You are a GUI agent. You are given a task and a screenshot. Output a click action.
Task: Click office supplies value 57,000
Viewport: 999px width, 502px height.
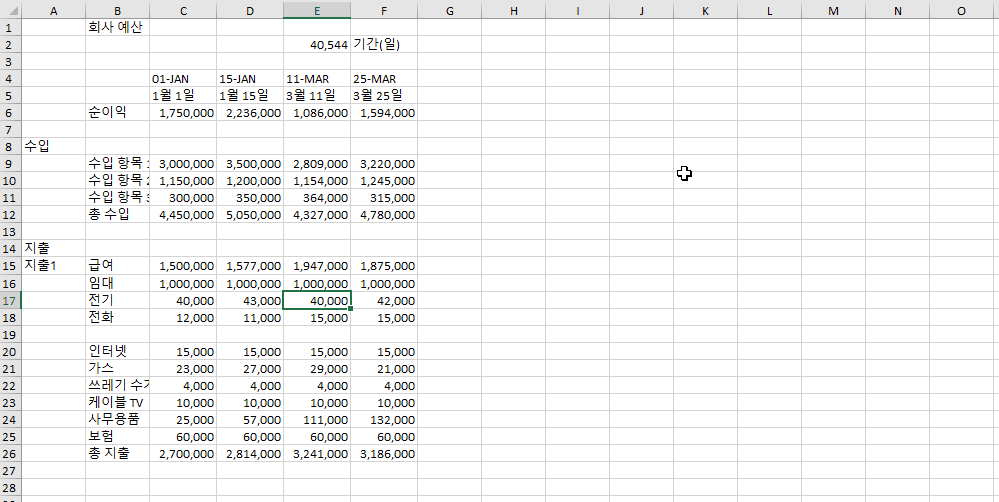coord(250,419)
